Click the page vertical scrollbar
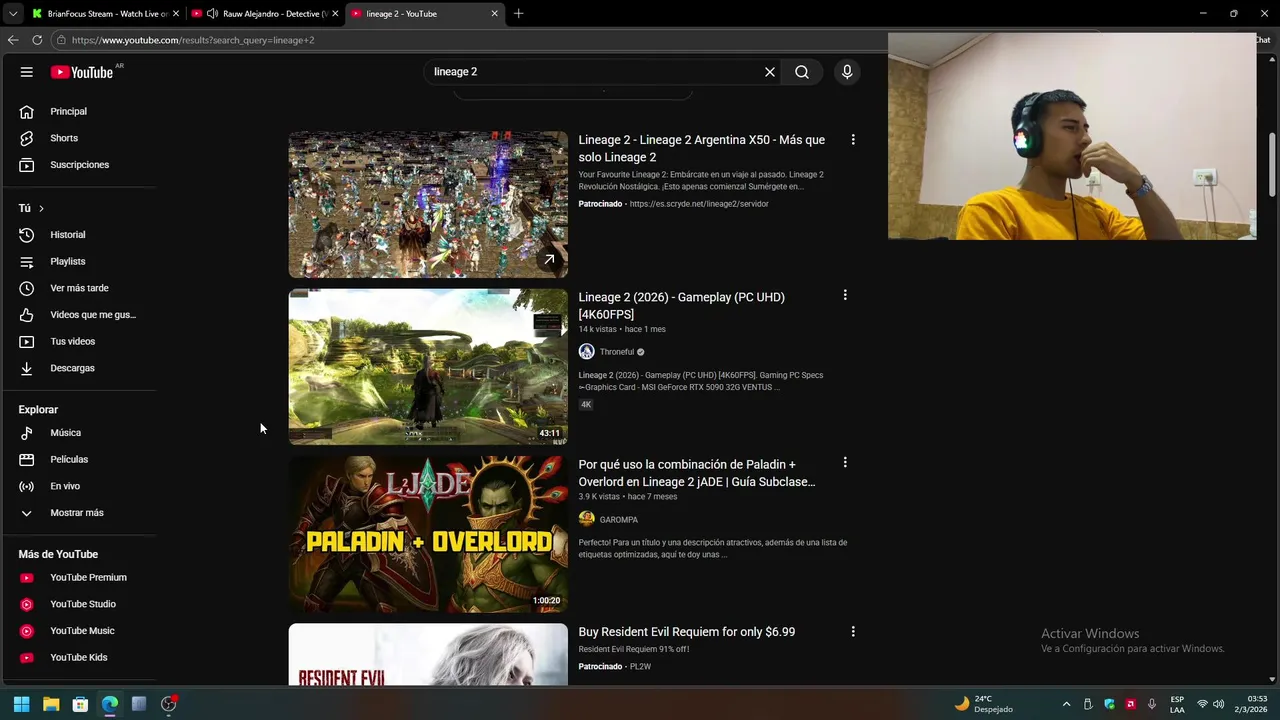 pos(1272,163)
